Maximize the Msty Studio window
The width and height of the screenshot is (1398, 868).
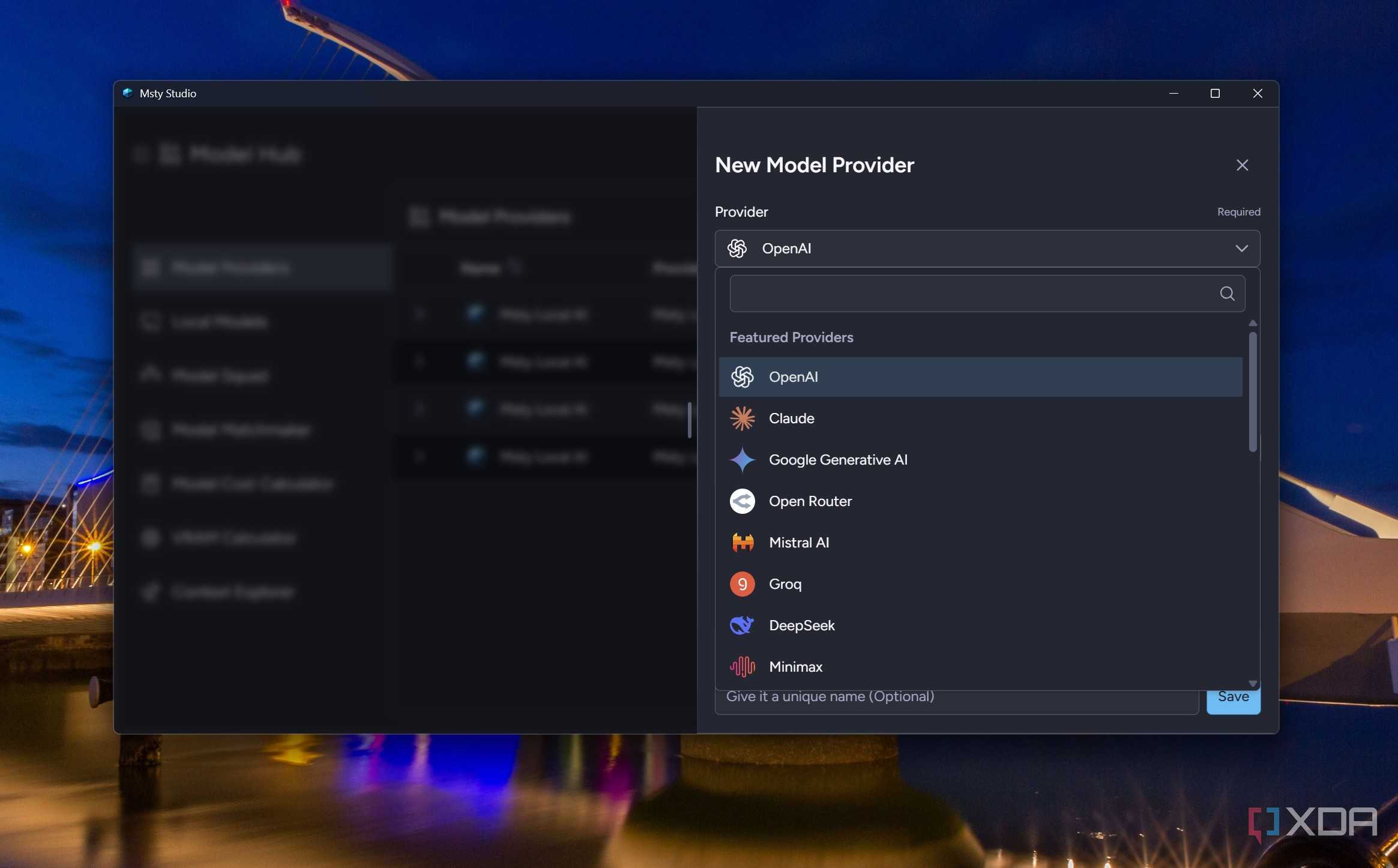1215,94
